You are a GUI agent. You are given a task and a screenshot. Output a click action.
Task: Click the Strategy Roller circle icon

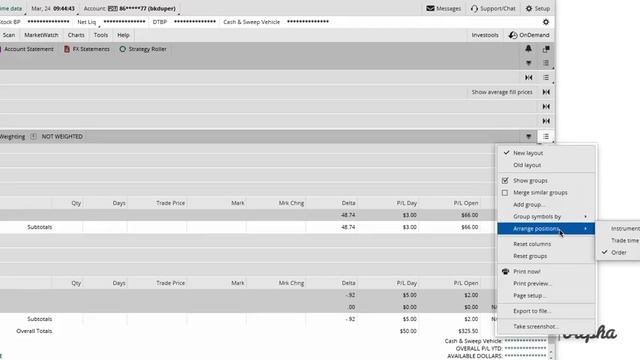(x=122, y=49)
